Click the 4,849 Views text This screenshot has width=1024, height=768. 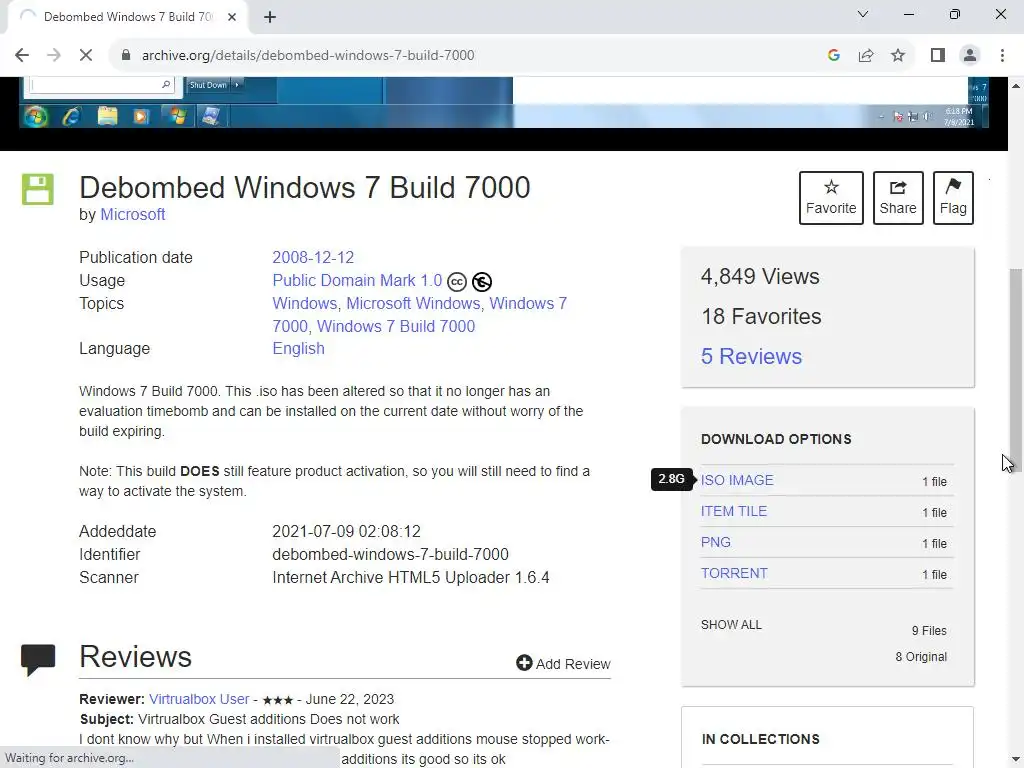760,276
